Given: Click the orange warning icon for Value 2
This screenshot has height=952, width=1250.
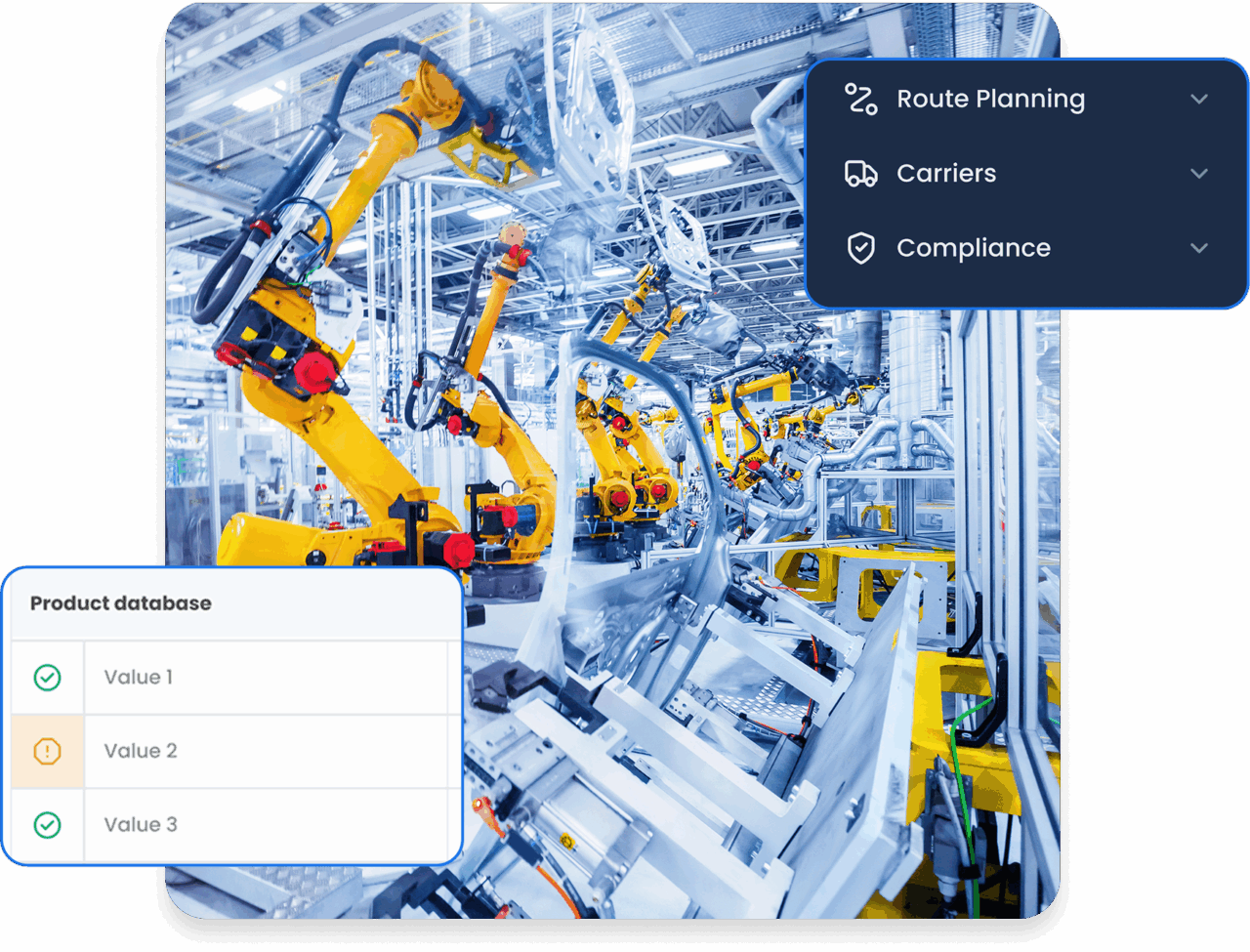Looking at the screenshot, I should click(46, 751).
